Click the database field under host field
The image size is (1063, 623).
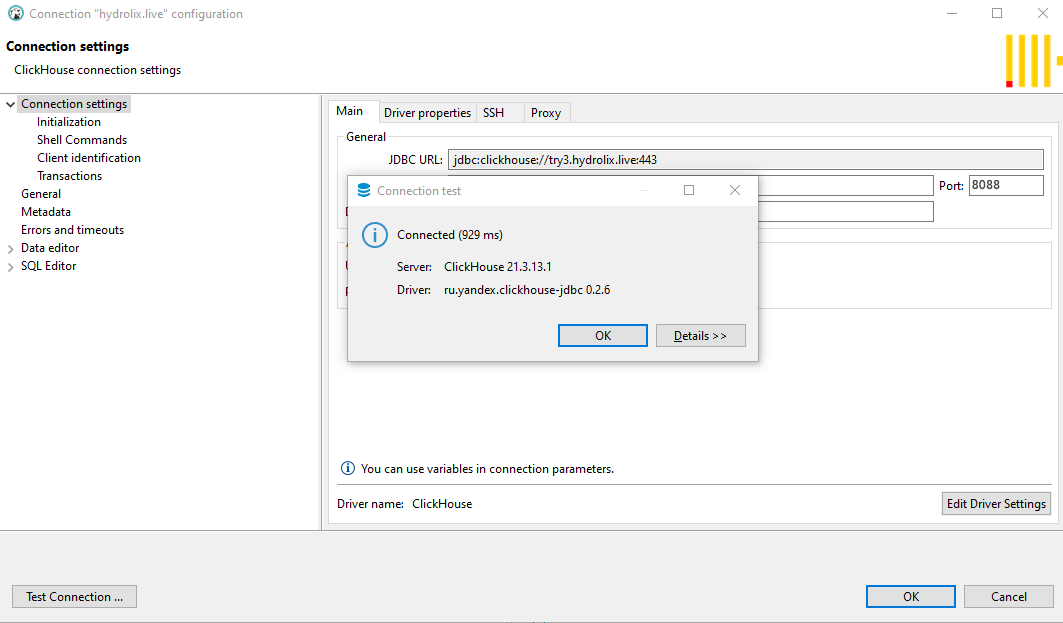pos(845,212)
